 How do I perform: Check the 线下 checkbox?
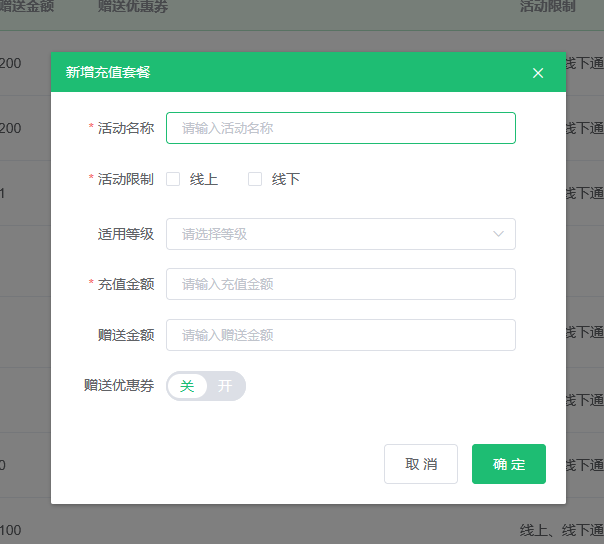tap(255, 180)
